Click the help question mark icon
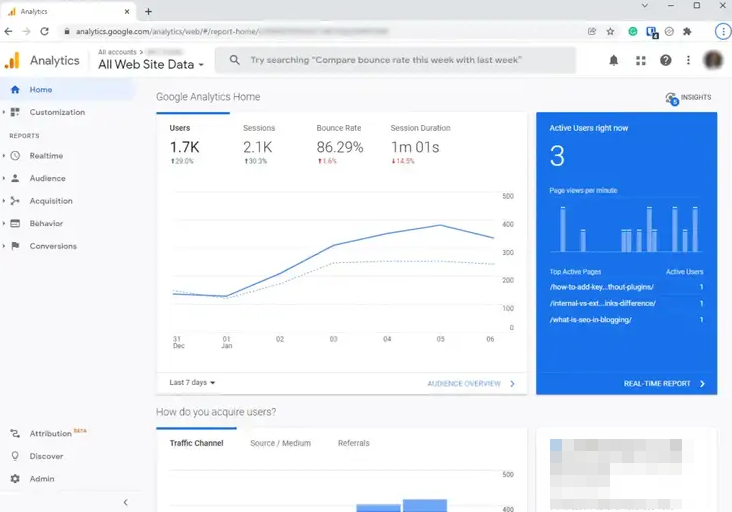 click(x=665, y=60)
